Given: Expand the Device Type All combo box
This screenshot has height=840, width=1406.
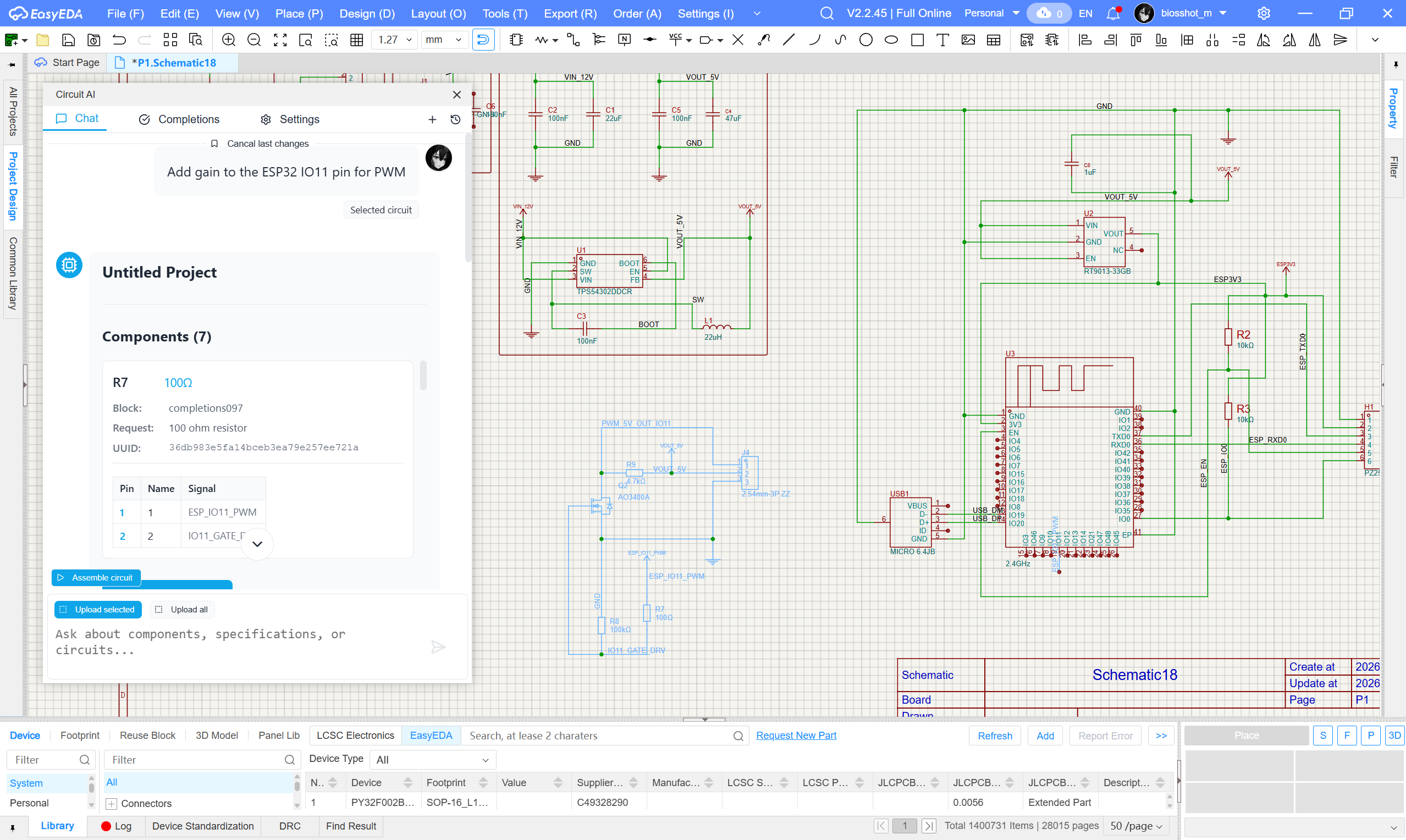Looking at the screenshot, I should [432, 760].
